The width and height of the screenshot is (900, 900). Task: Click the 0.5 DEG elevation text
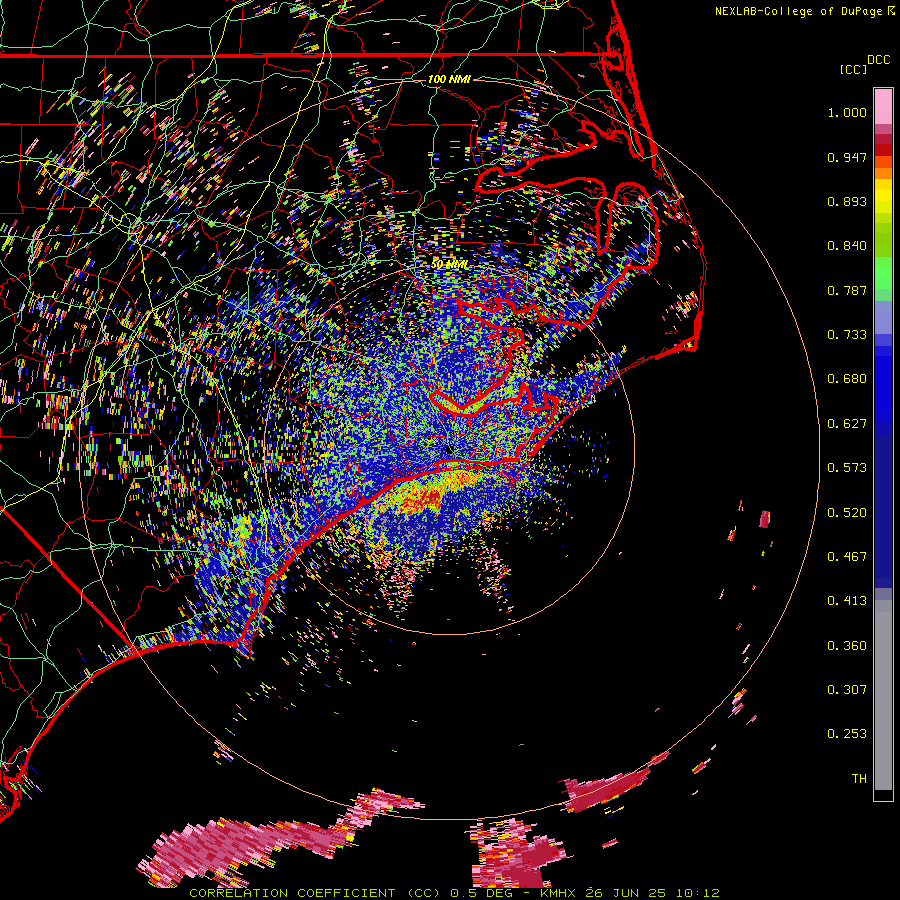click(481, 893)
